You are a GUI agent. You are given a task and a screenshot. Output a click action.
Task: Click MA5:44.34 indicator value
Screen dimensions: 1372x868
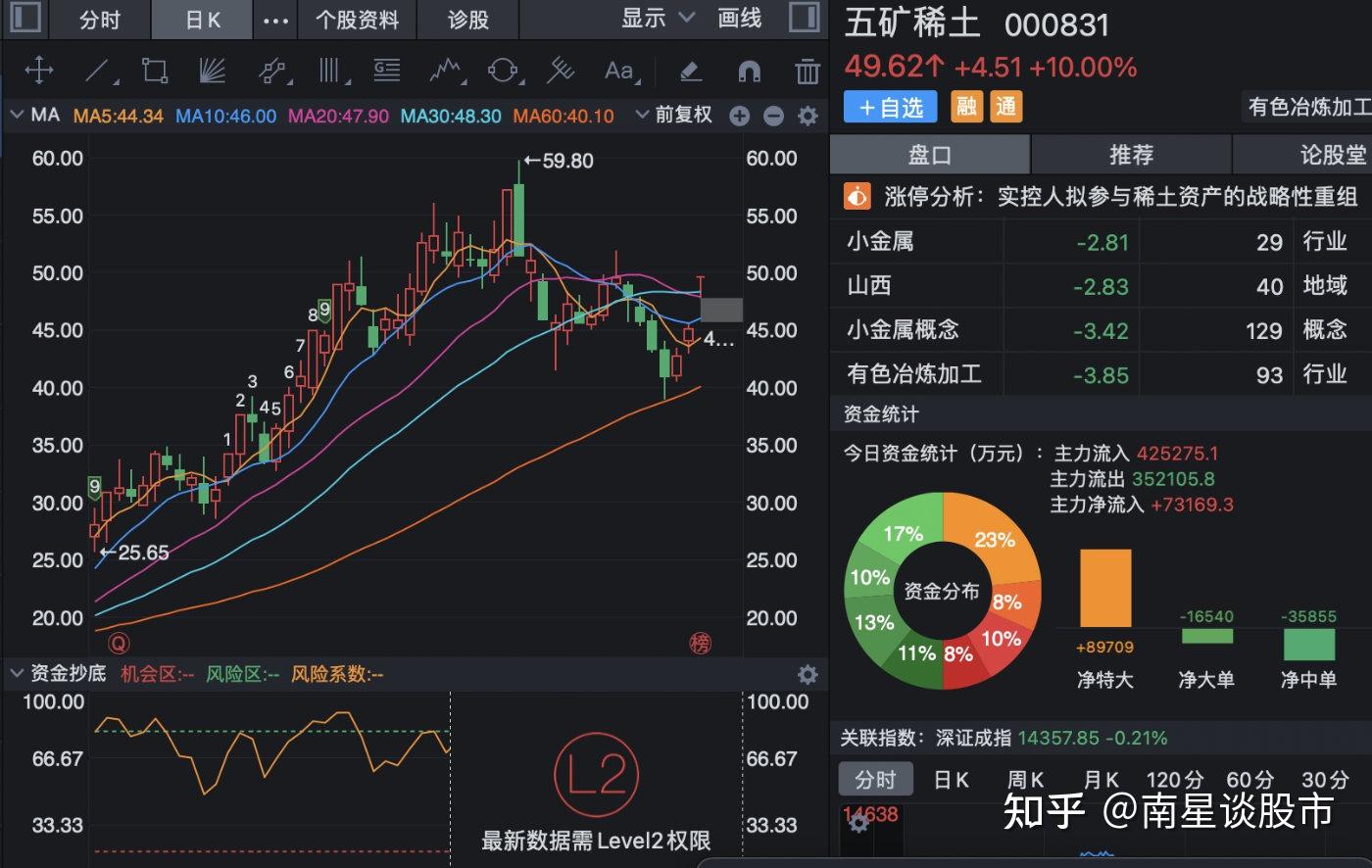click(119, 116)
